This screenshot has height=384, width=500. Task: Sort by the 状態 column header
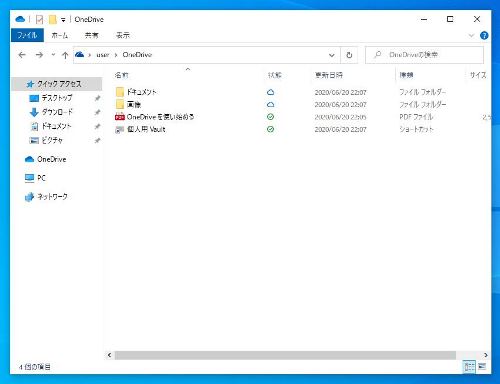coord(275,75)
